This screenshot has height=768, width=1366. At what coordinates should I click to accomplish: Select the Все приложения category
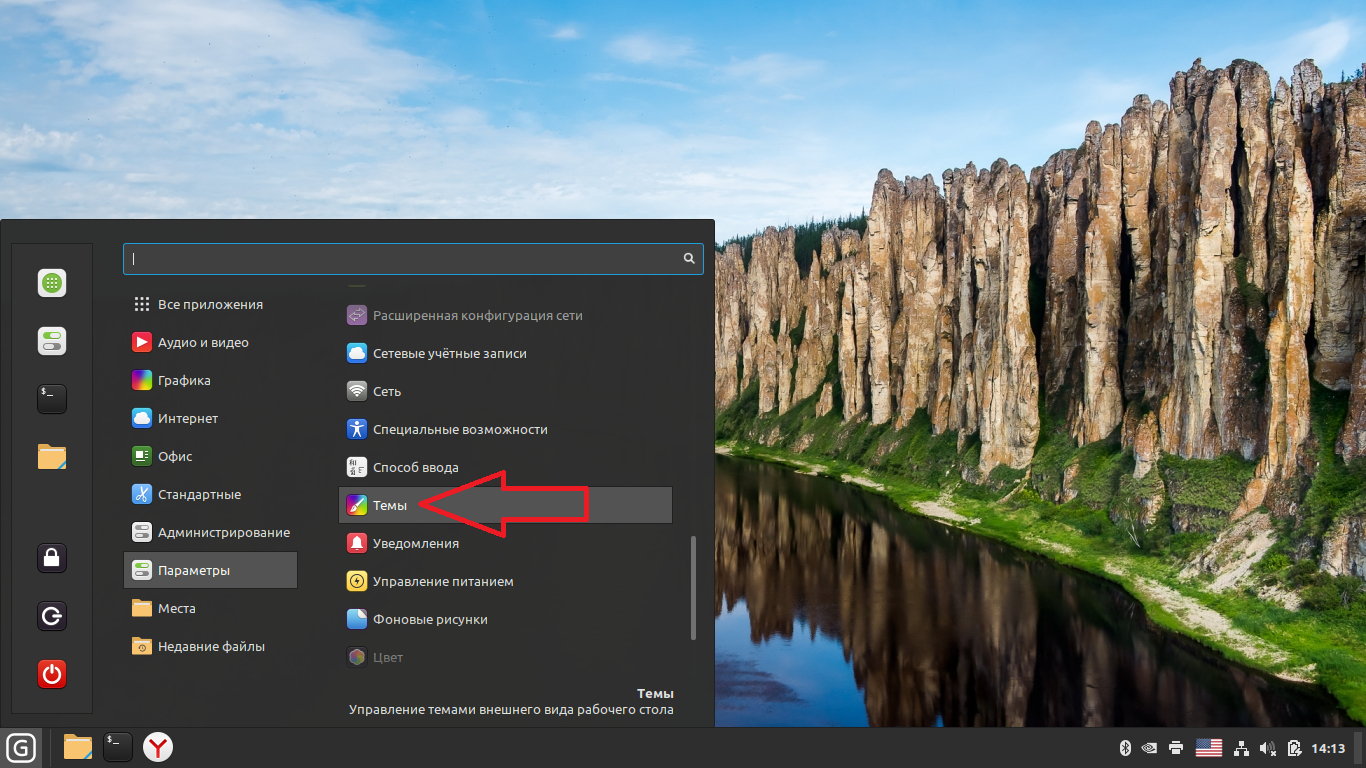pyautogui.click(x=210, y=304)
